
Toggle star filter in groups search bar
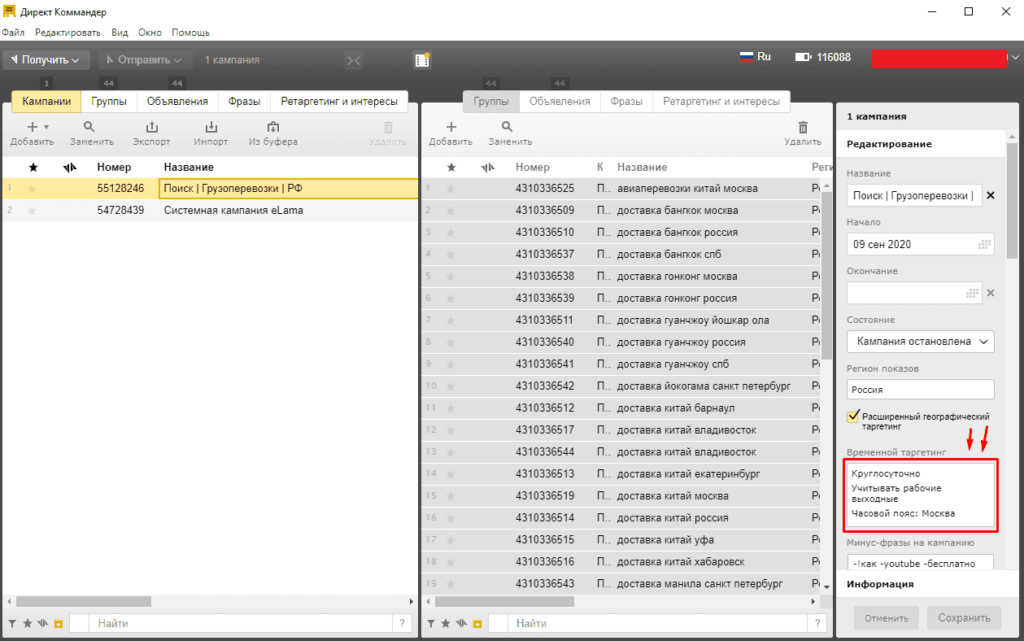click(446, 623)
